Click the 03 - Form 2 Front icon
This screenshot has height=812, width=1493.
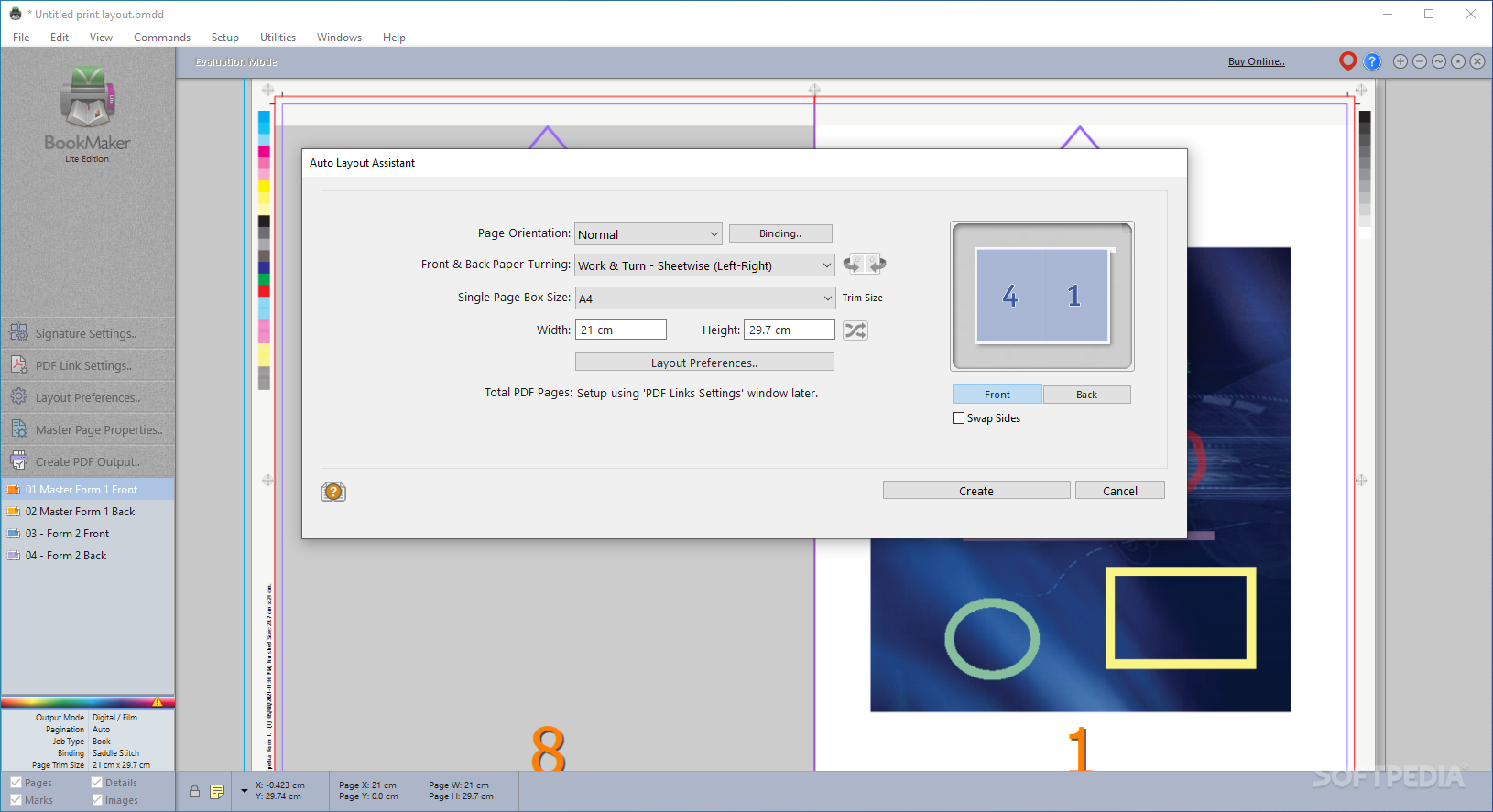[x=14, y=534]
